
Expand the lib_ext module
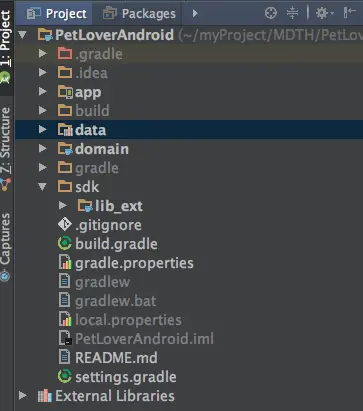[x=63, y=206]
